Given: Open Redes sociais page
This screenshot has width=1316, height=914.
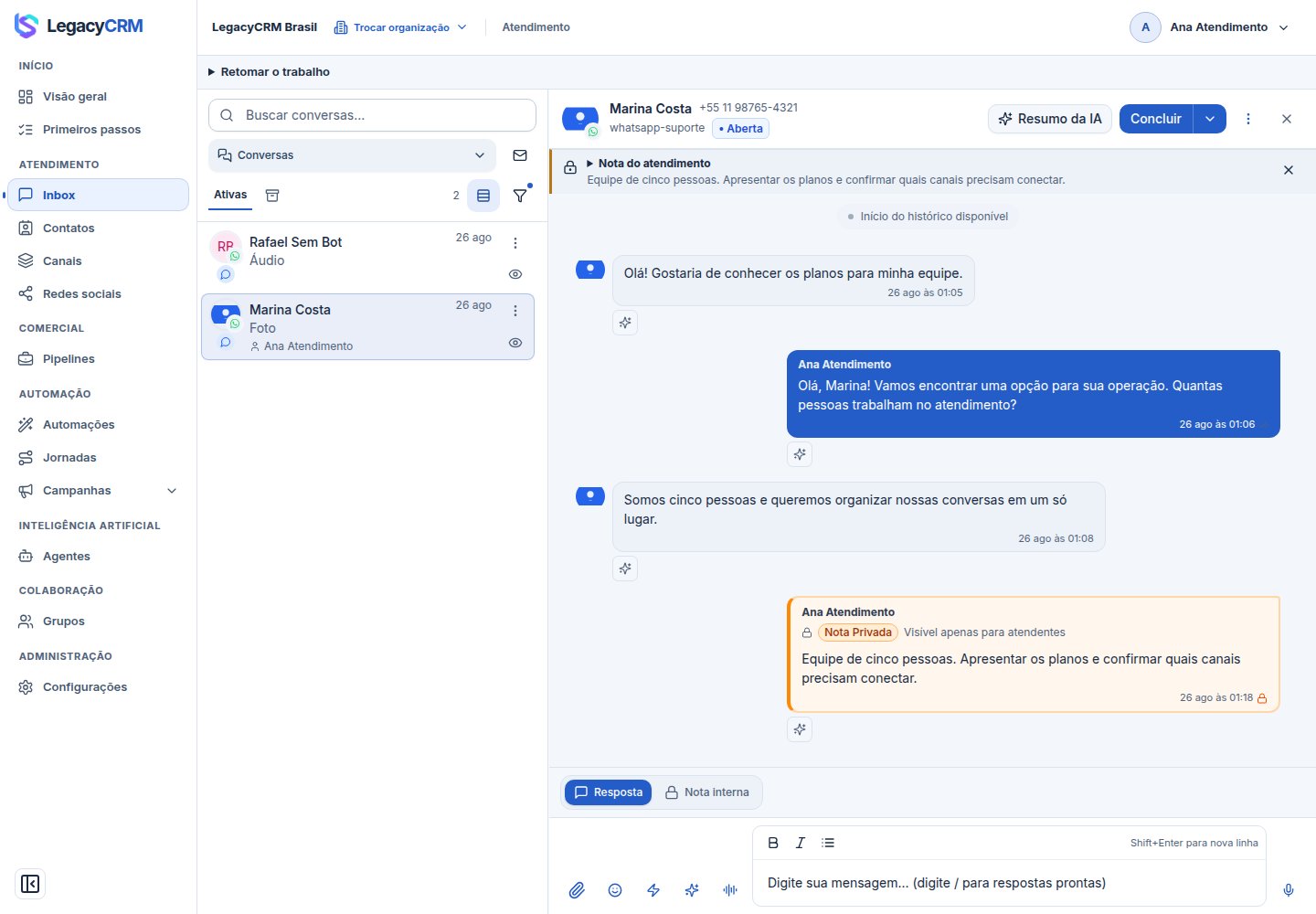Looking at the screenshot, I should (x=98, y=294).
